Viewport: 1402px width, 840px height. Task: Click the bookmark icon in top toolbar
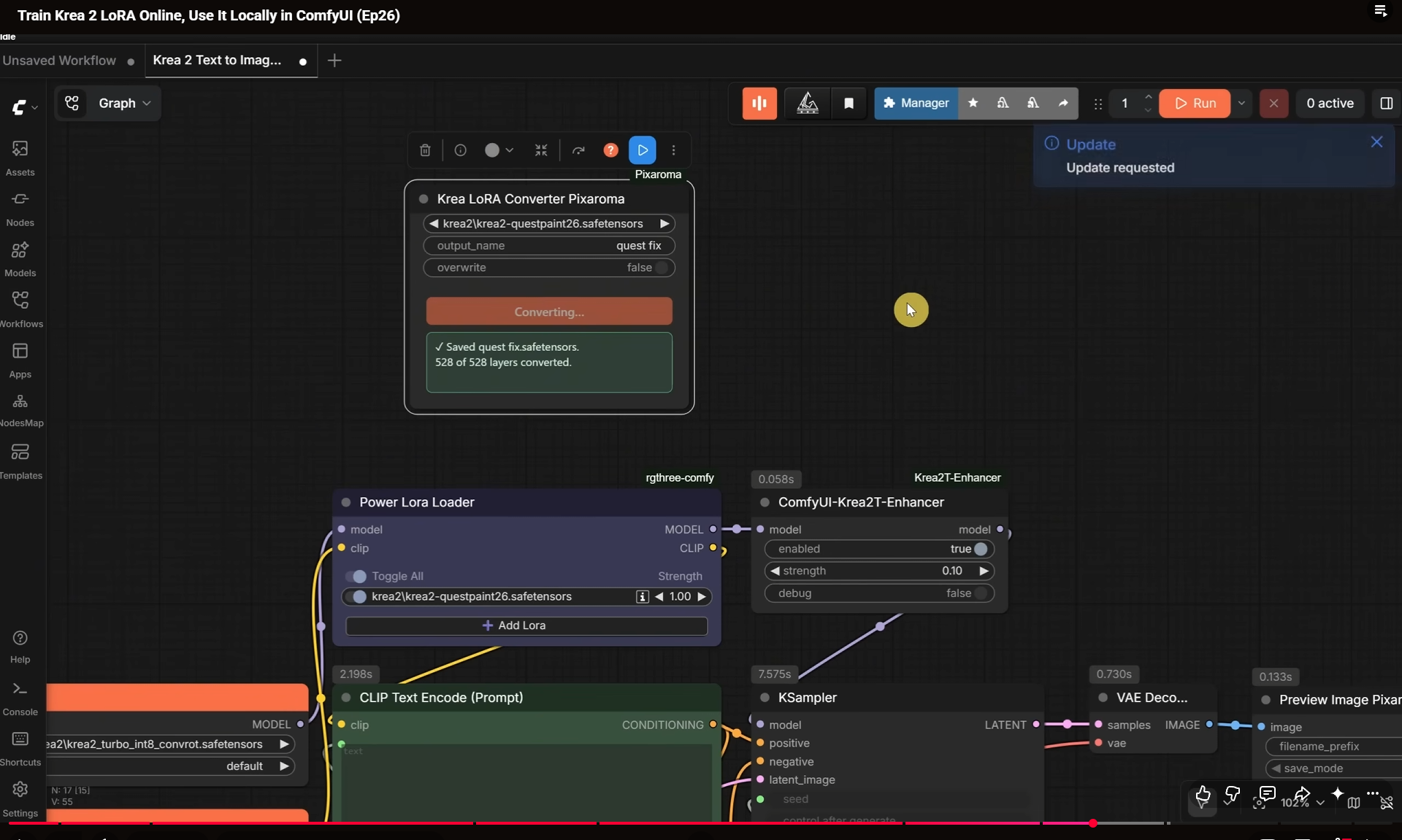[849, 104]
